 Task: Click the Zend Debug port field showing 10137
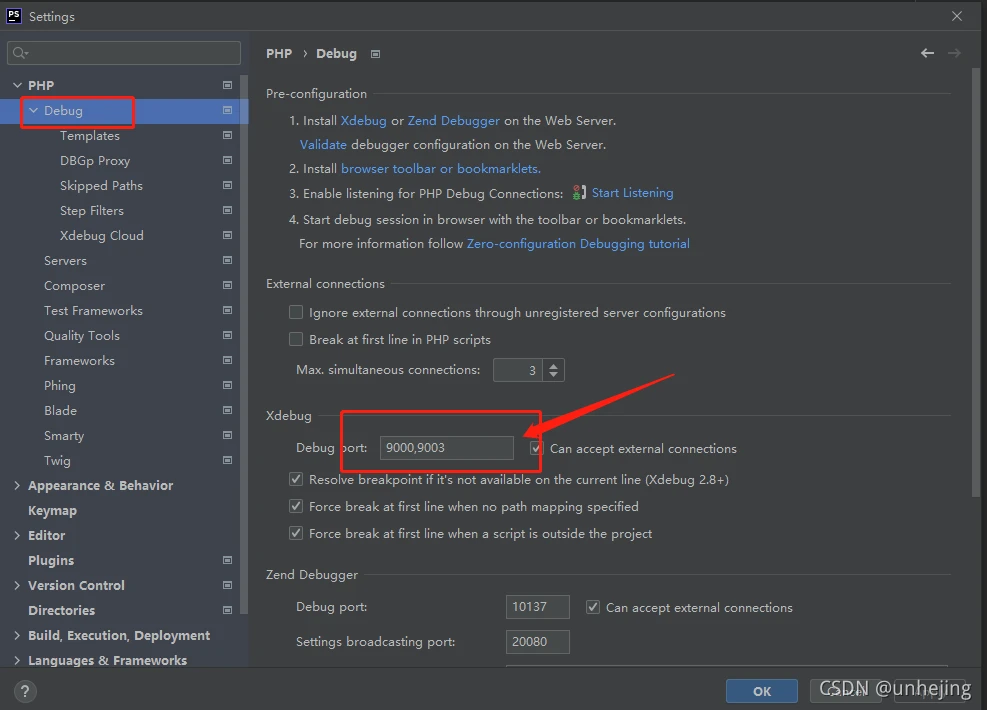click(538, 607)
